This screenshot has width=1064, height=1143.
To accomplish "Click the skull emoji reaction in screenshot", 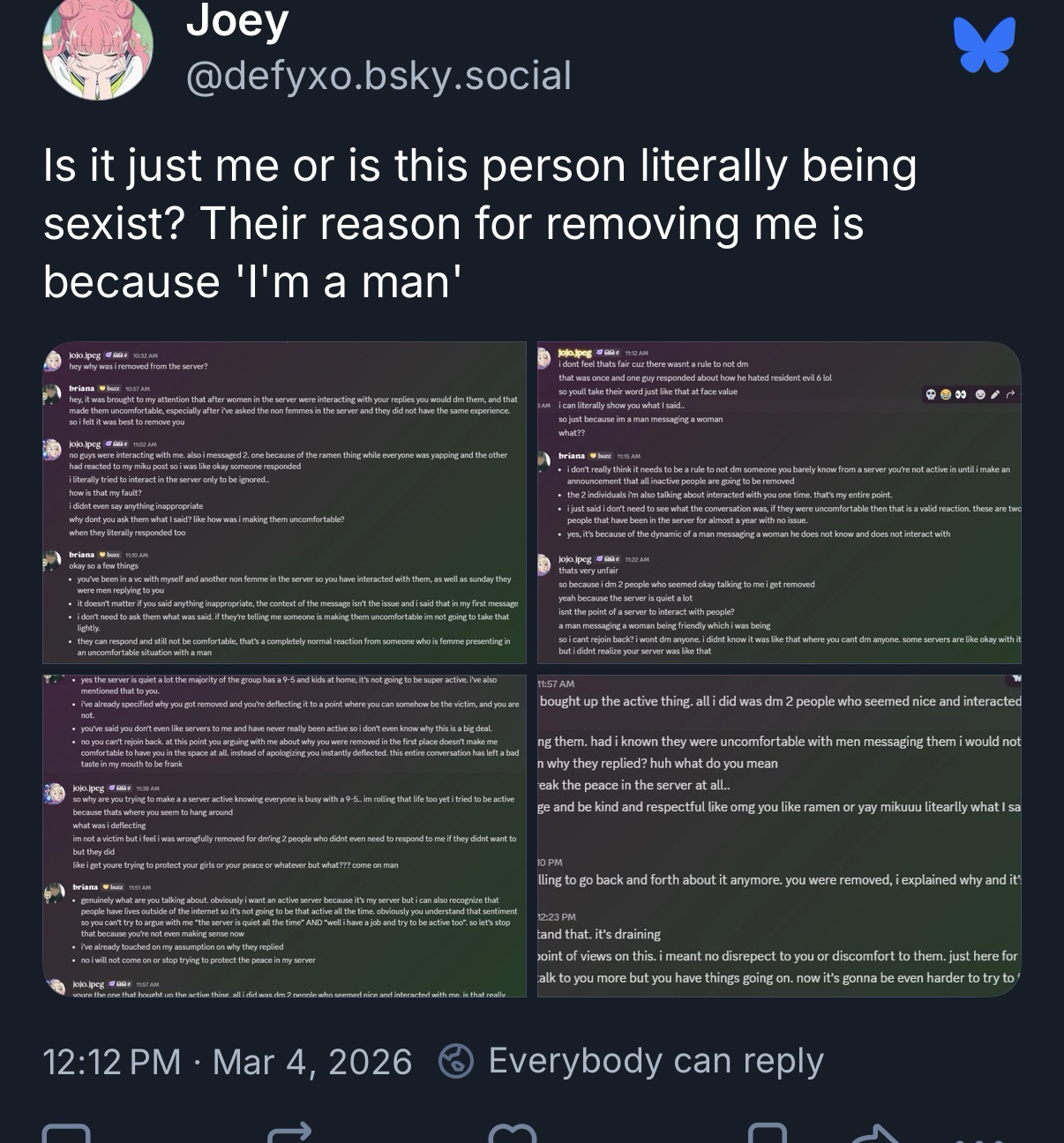I will [x=931, y=394].
